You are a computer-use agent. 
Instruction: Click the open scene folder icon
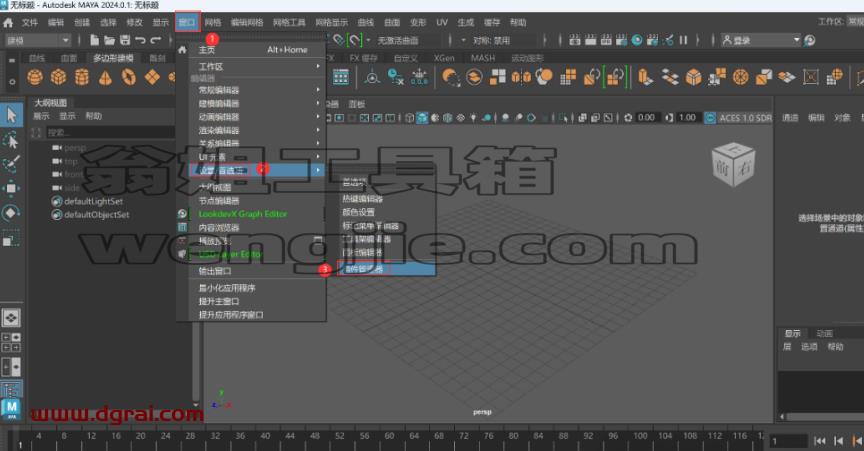click(110, 40)
